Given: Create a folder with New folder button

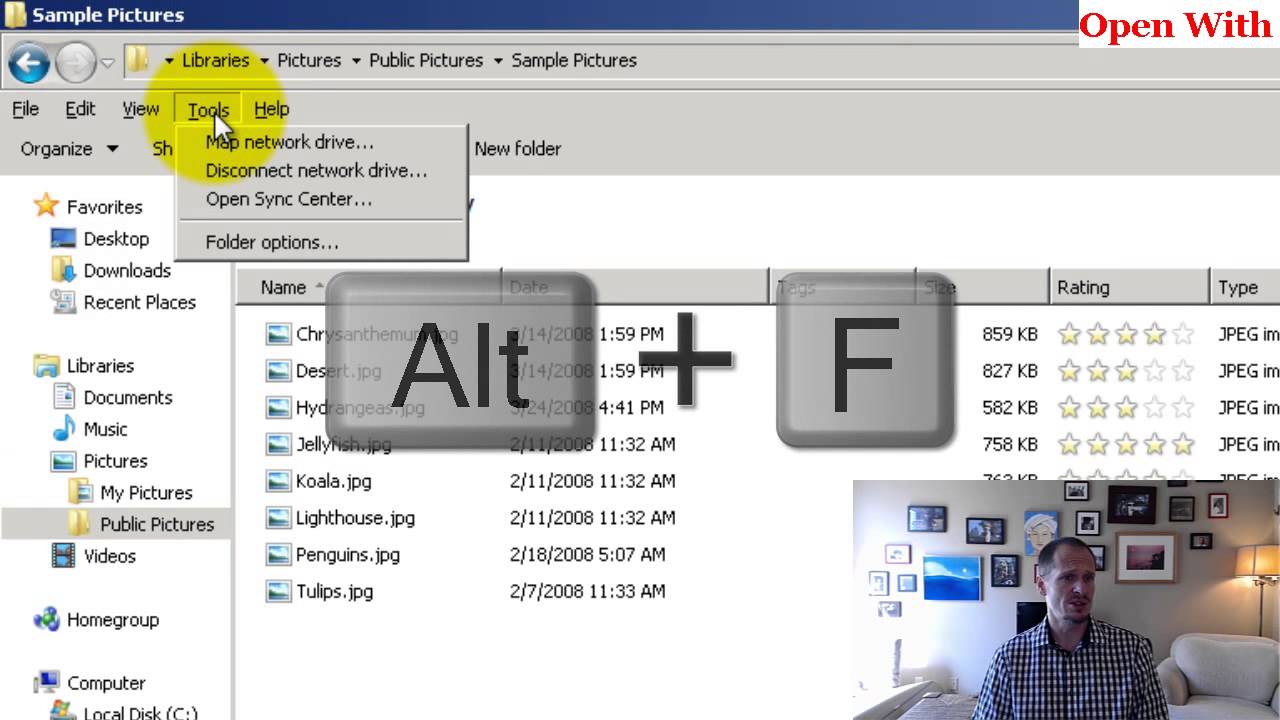Looking at the screenshot, I should pos(518,149).
